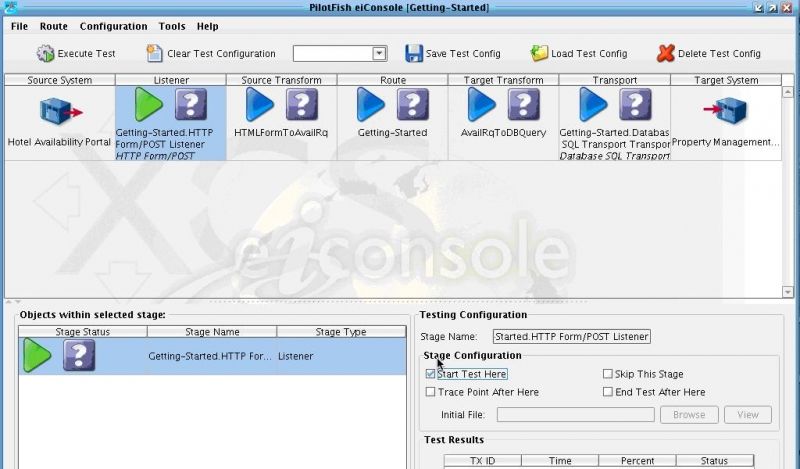The image size is (800, 469).
Task: Click the Load Test Config folder icon
Action: pyautogui.click(x=539, y=53)
